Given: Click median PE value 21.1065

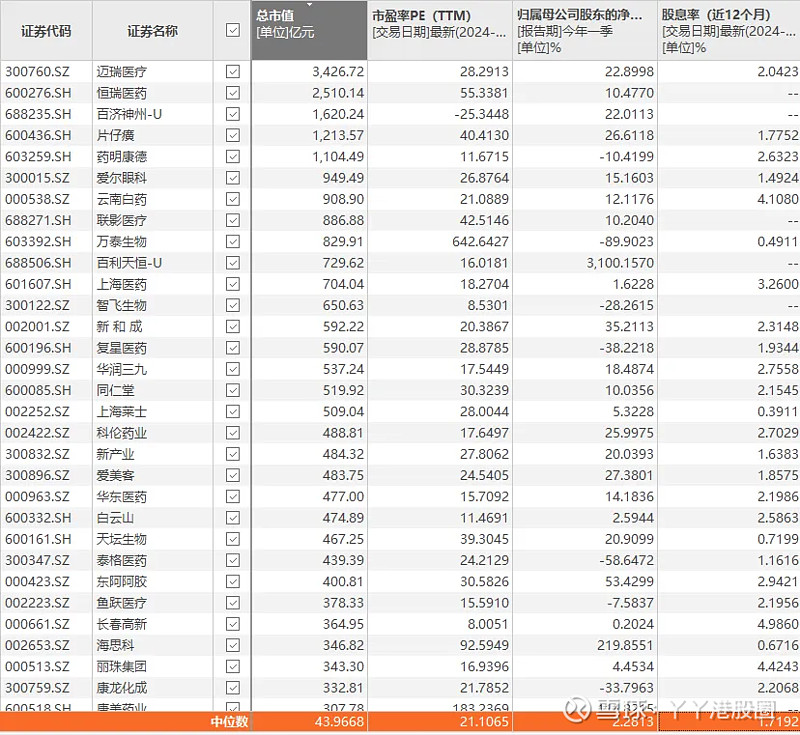Looking at the screenshot, I should click(484, 722).
